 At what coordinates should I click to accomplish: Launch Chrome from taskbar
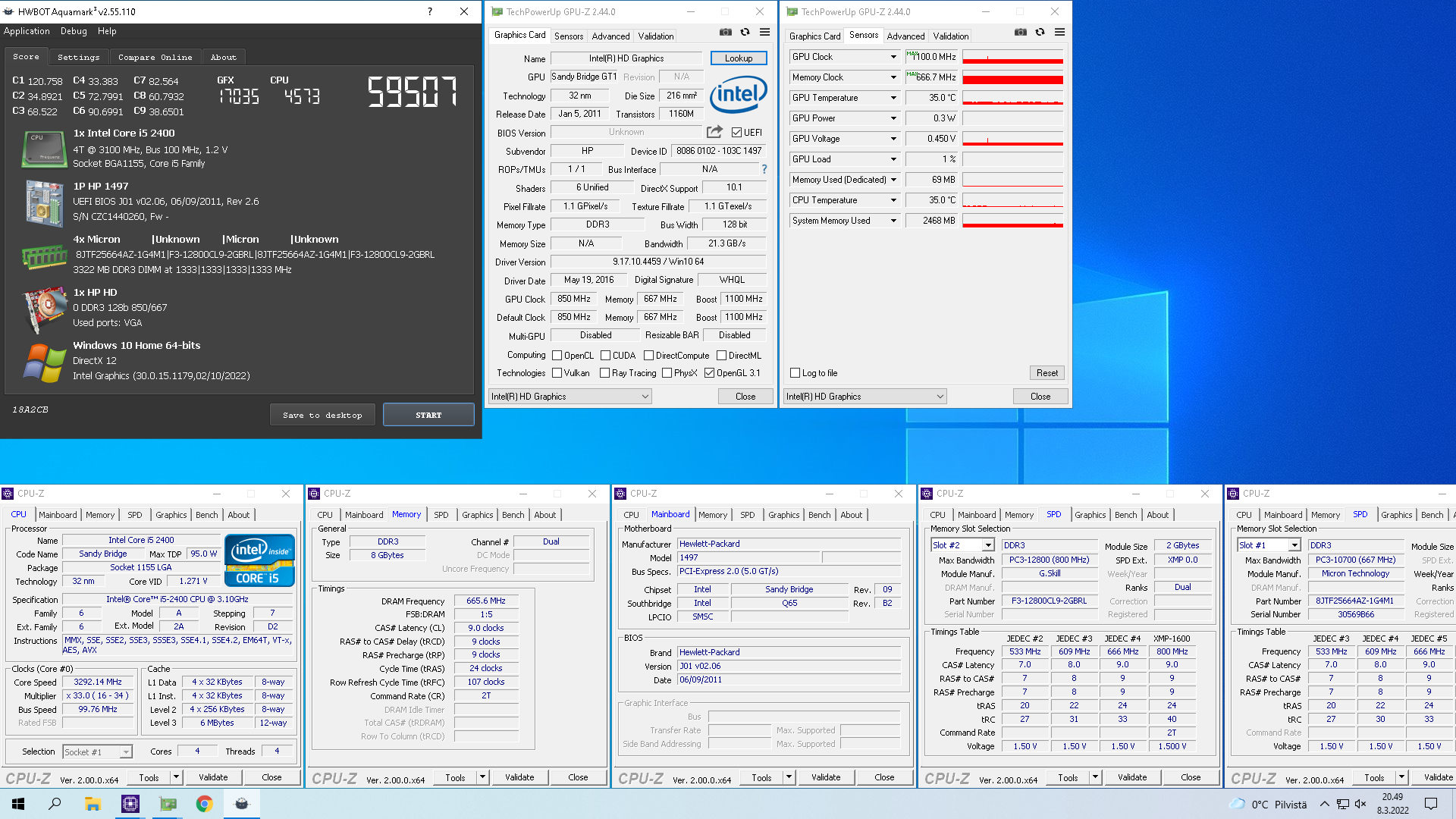pyautogui.click(x=205, y=804)
